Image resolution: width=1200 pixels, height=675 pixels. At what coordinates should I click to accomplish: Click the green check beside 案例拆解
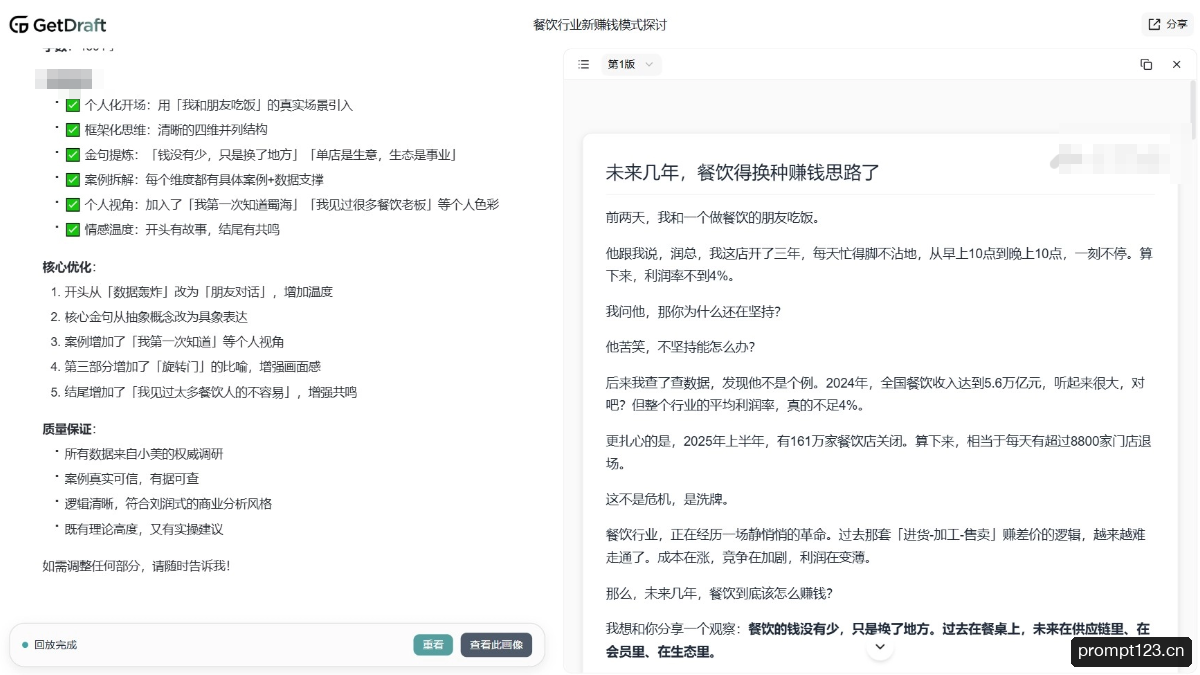72,180
